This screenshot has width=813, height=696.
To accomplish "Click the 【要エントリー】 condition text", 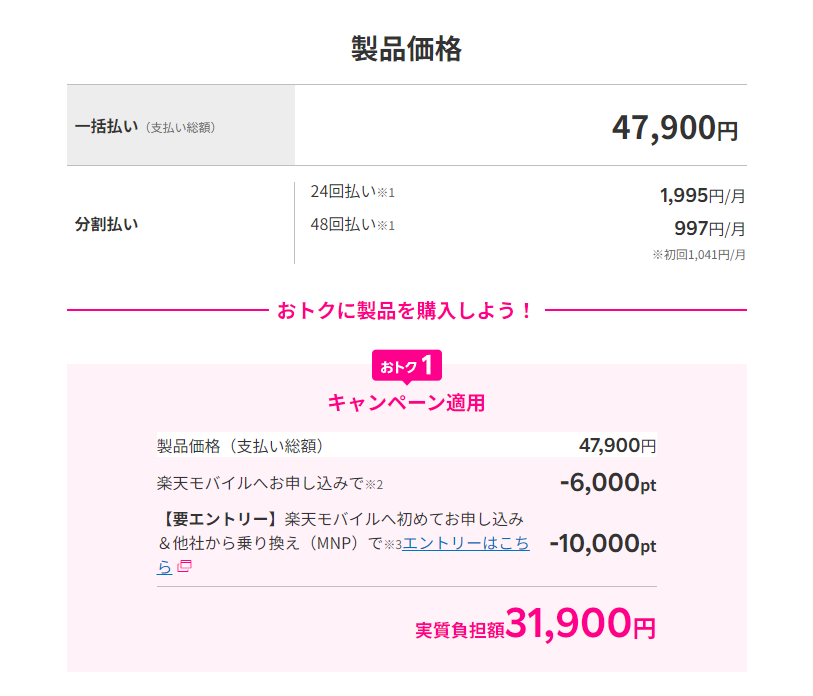I will coord(219,519).
